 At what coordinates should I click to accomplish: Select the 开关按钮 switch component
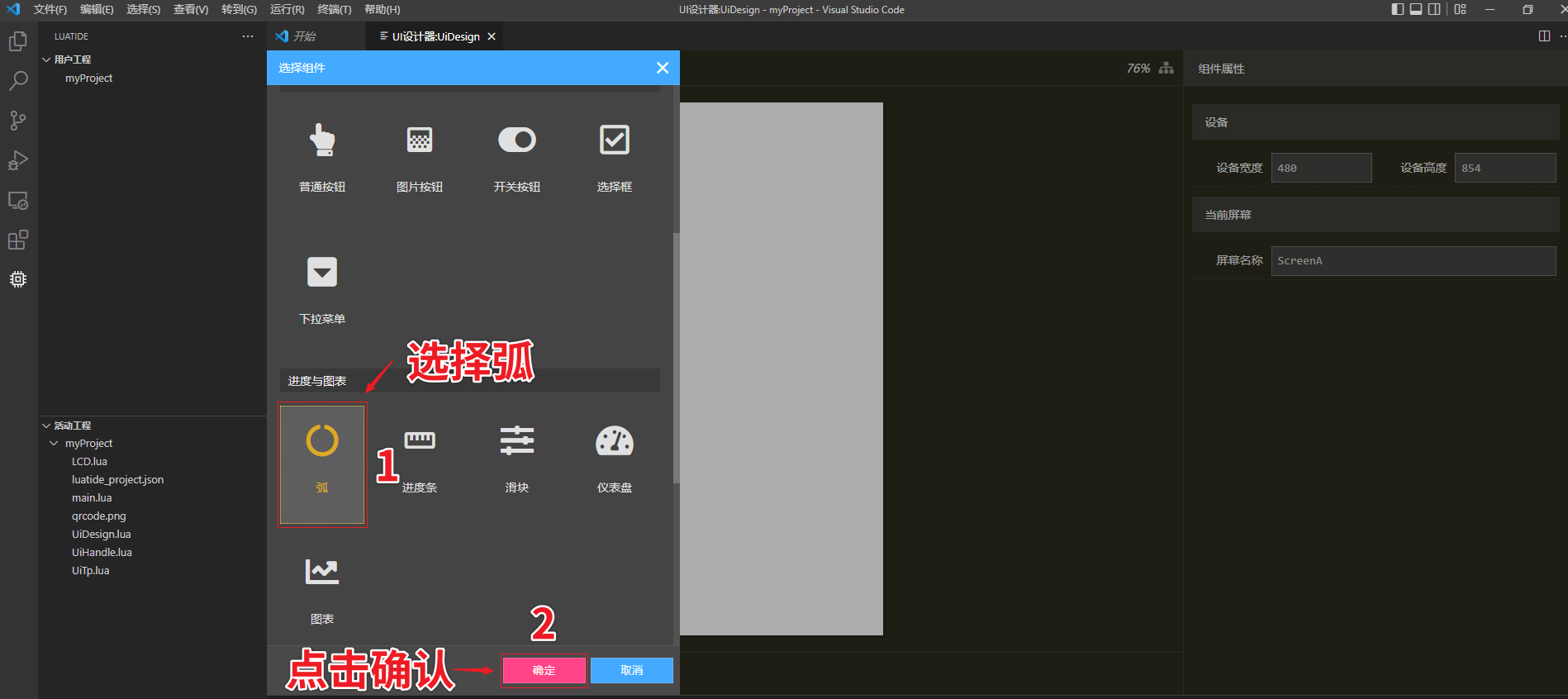pos(517,157)
